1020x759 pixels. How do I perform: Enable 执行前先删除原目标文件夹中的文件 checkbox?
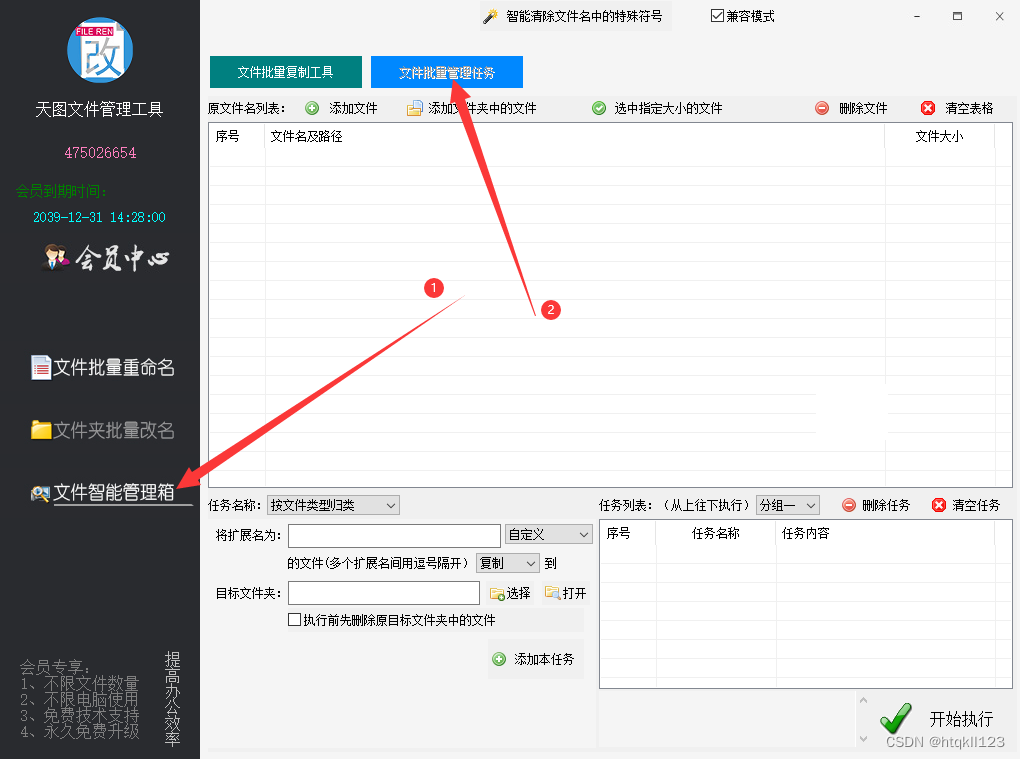295,619
